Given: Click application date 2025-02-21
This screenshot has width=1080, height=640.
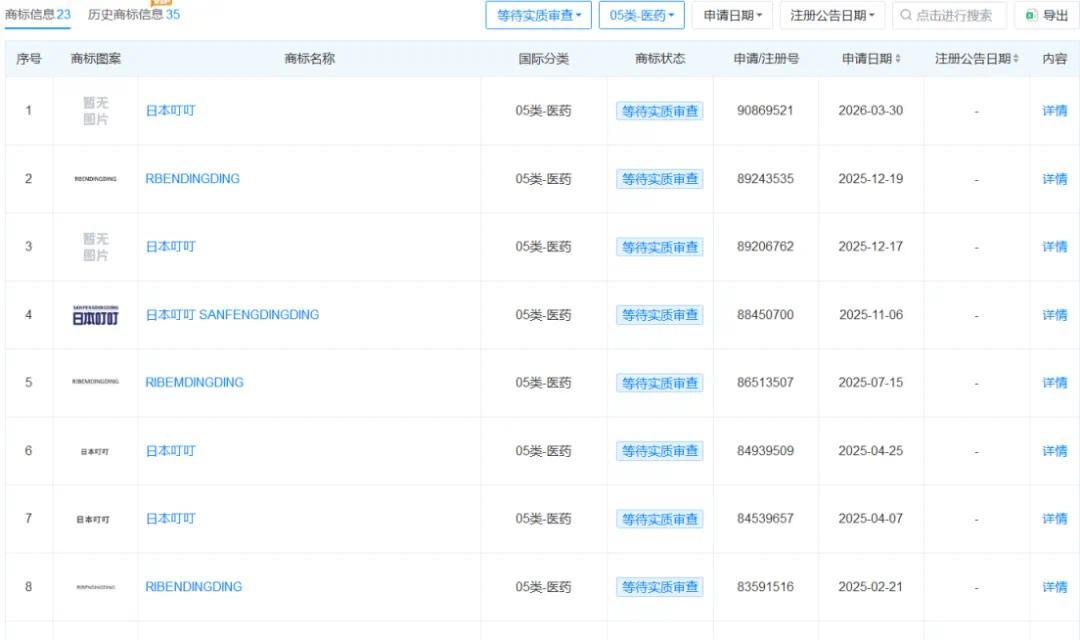Looking at the screenshot, I should 871,587.
